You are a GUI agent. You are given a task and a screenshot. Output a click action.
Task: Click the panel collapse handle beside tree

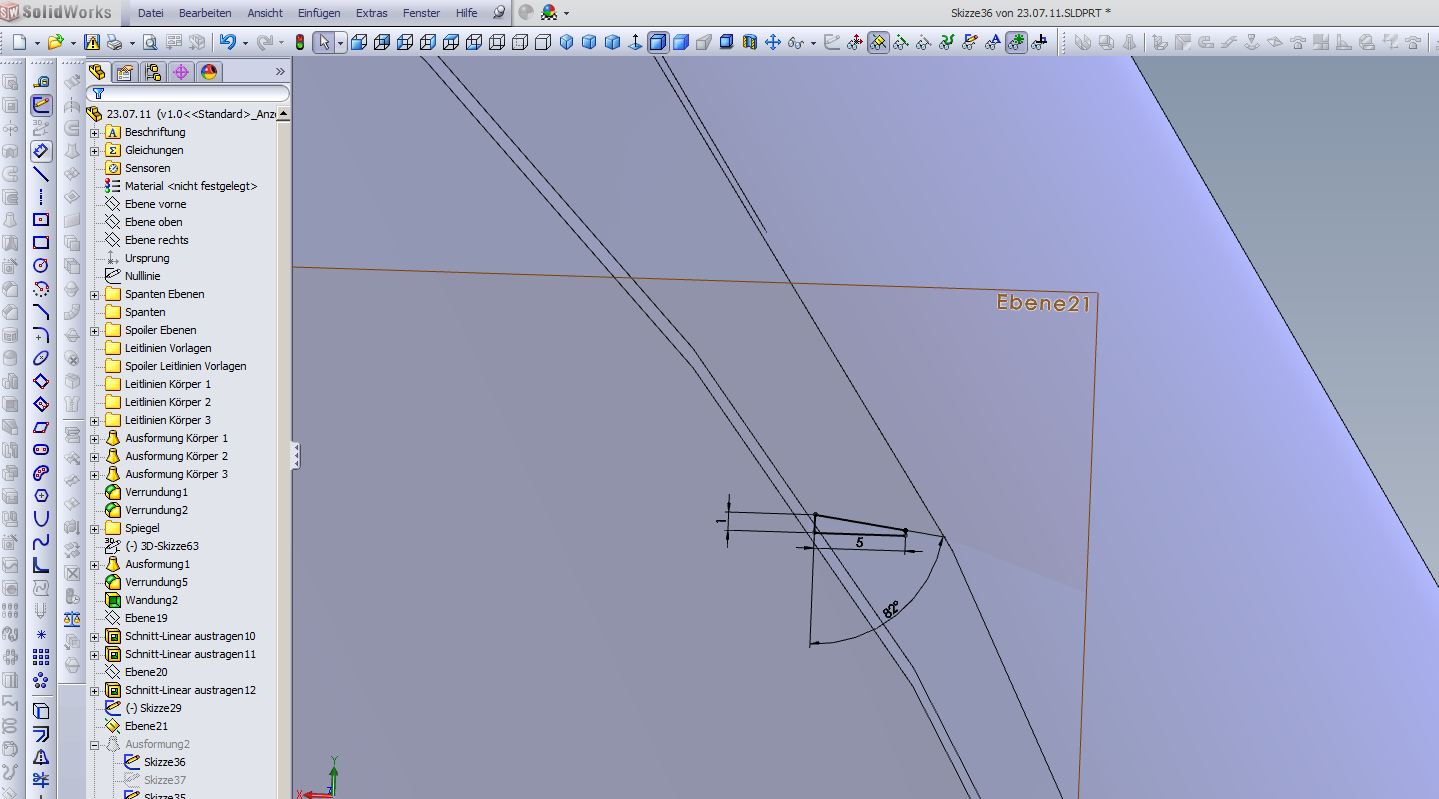(x=295, y=456)
